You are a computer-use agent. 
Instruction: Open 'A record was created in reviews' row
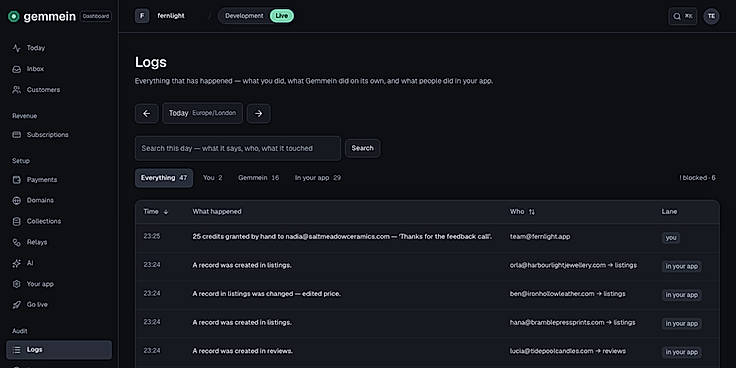[427, 352]
